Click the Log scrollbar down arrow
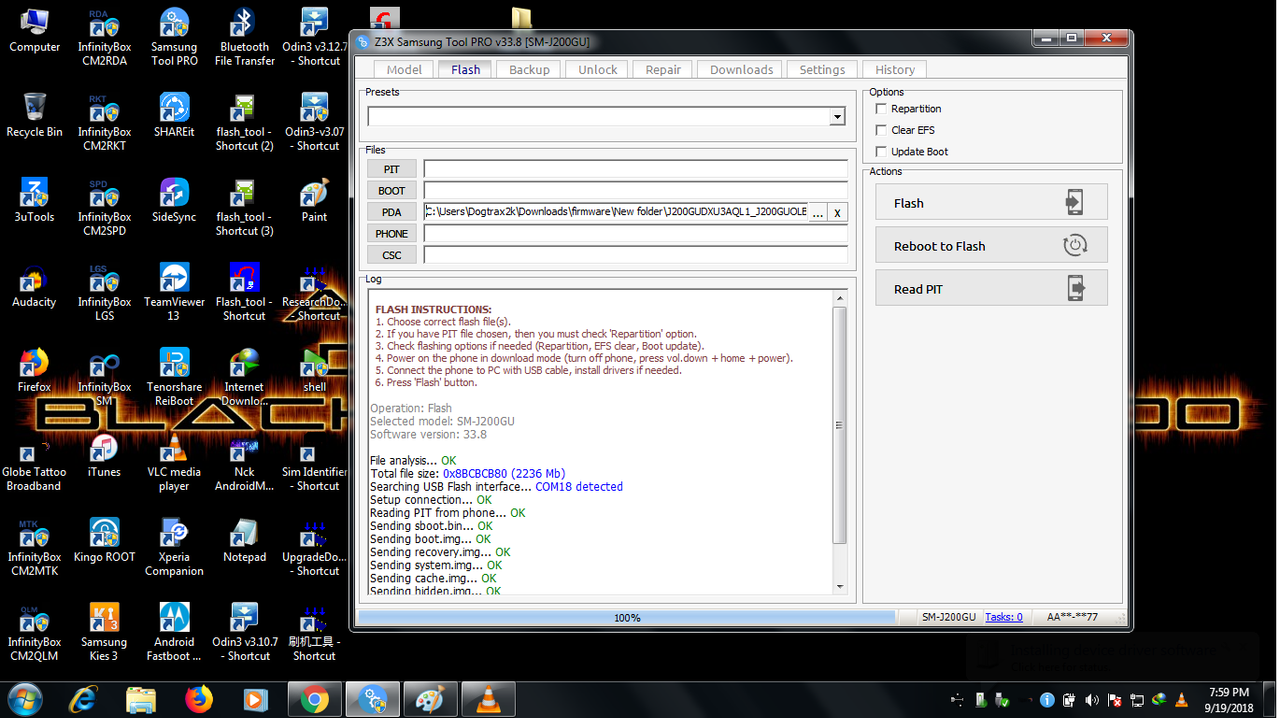The image size is (1280, 718). pos(840,587)
